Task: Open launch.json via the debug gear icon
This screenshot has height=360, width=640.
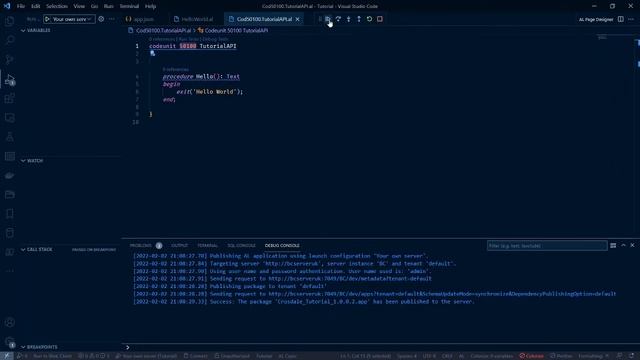Action: coord(101,19)
